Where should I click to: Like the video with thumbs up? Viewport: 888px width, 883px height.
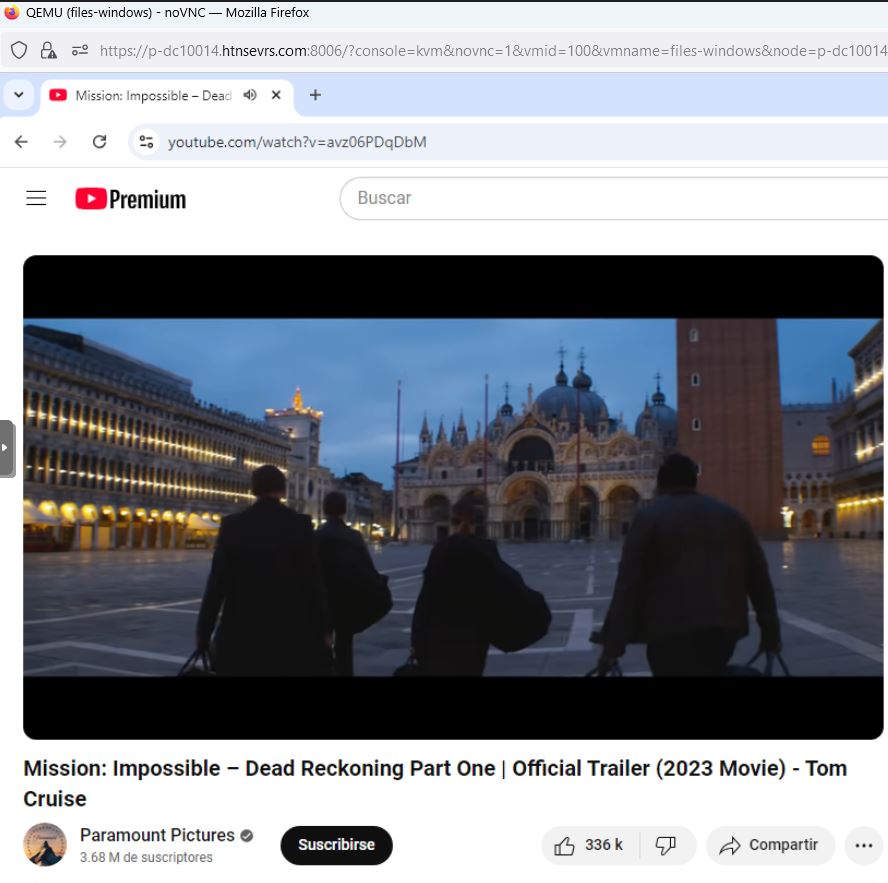coord(590,845)
